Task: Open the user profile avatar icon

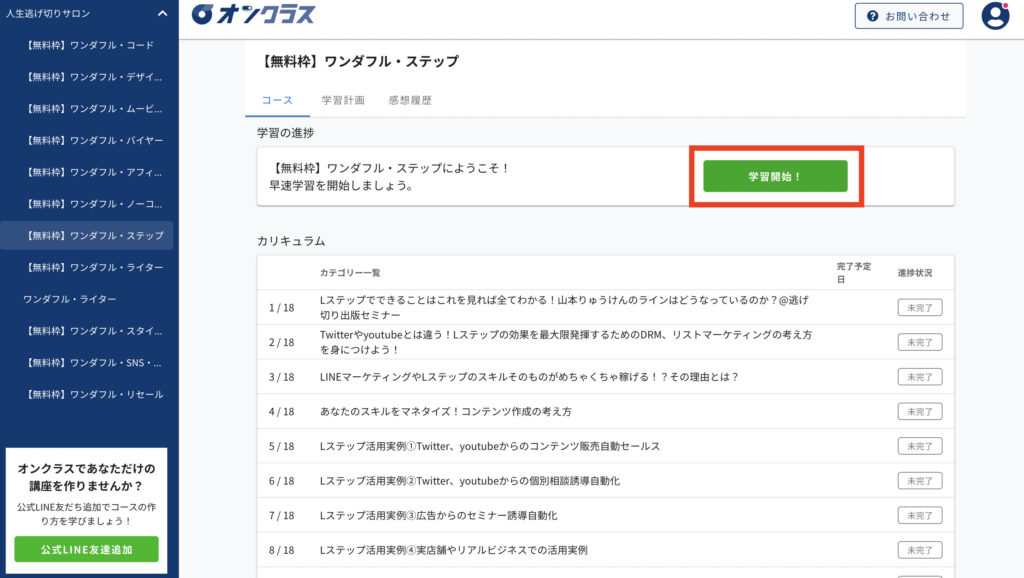Action: pos(995,16)
